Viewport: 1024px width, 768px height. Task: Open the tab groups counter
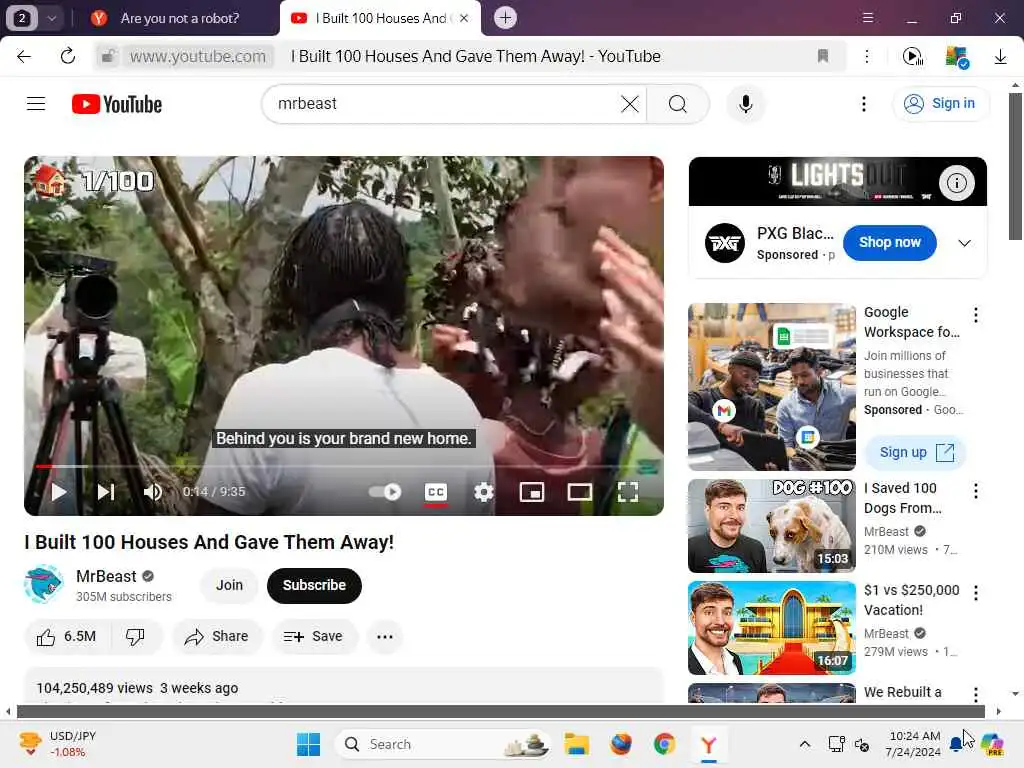22,18
